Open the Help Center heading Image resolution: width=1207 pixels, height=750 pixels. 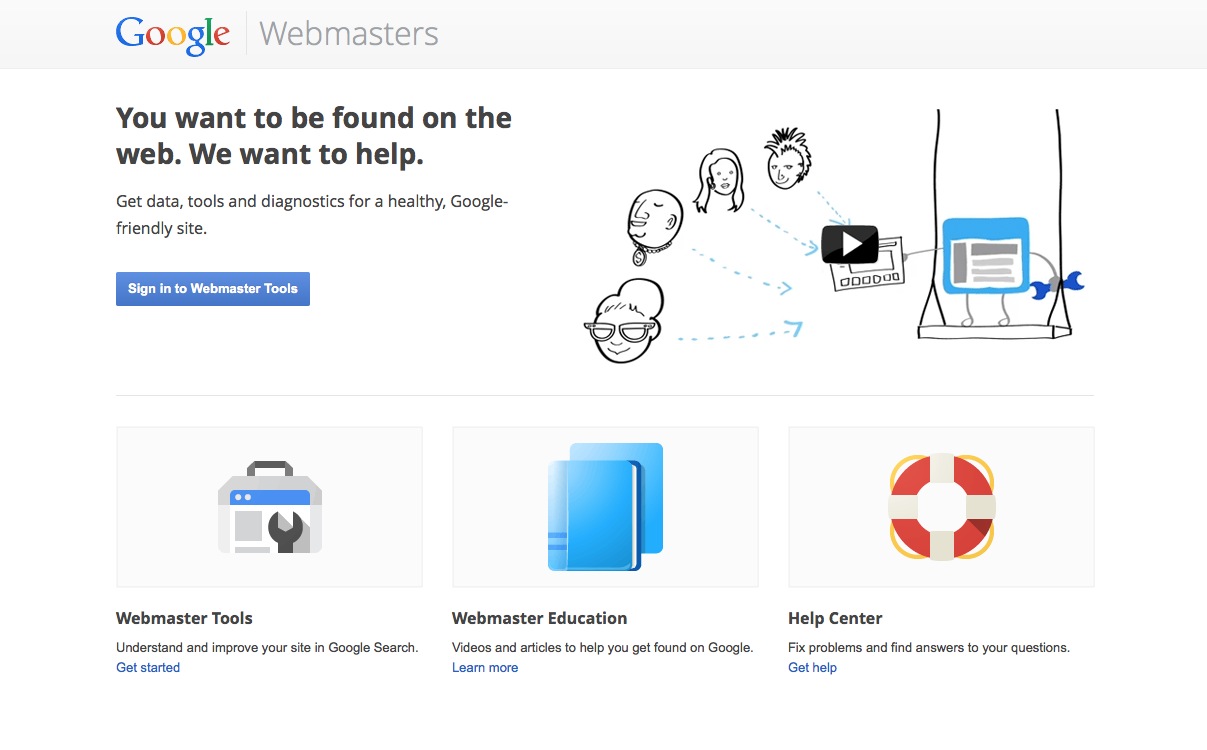point(835,618)
